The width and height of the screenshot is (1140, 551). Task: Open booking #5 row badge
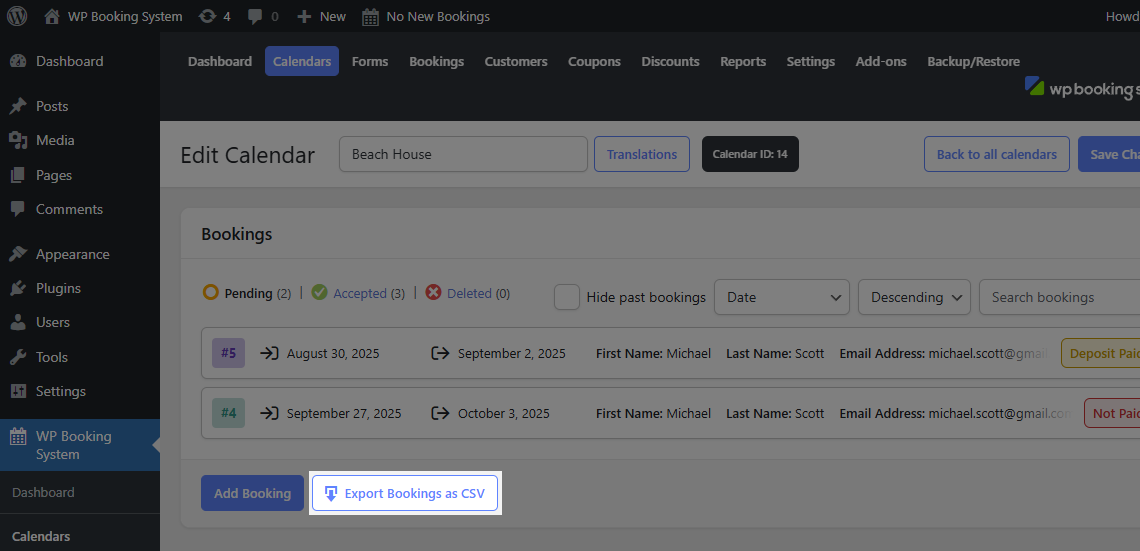pyautogui.click(x=228, y=353)
